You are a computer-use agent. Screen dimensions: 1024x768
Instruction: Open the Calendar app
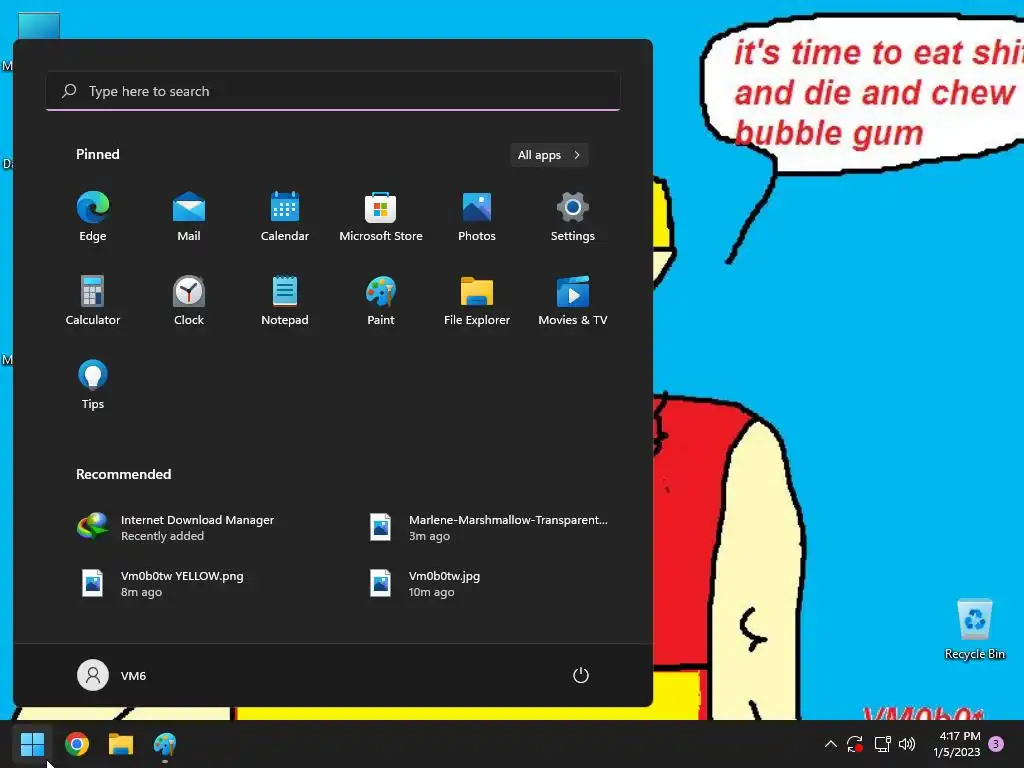pyautogui.click(x=285, y=217)
